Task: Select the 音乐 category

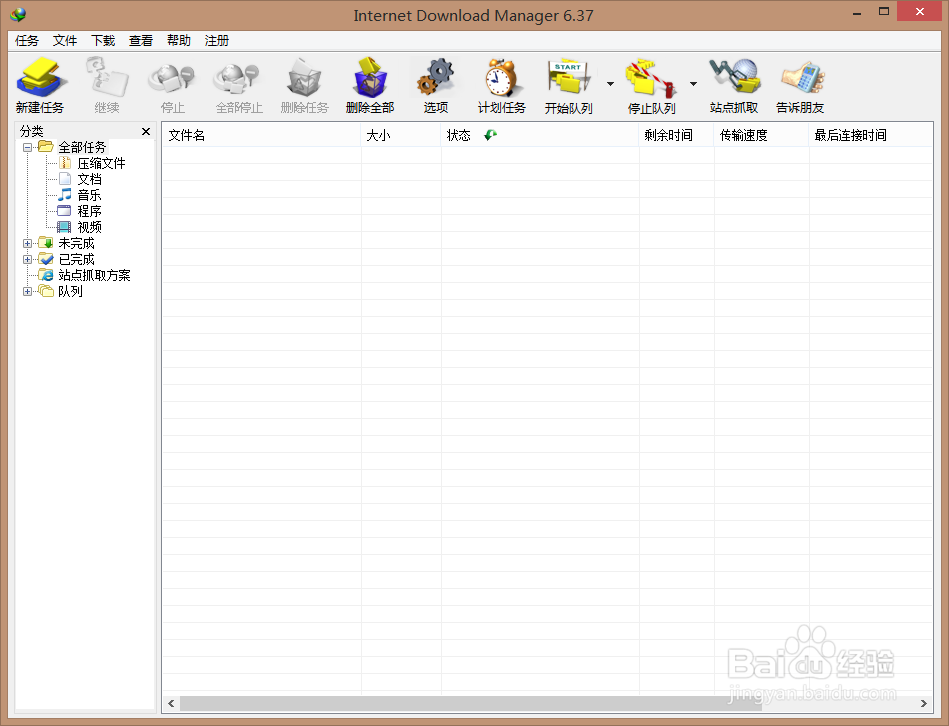Action: (90, 195)
